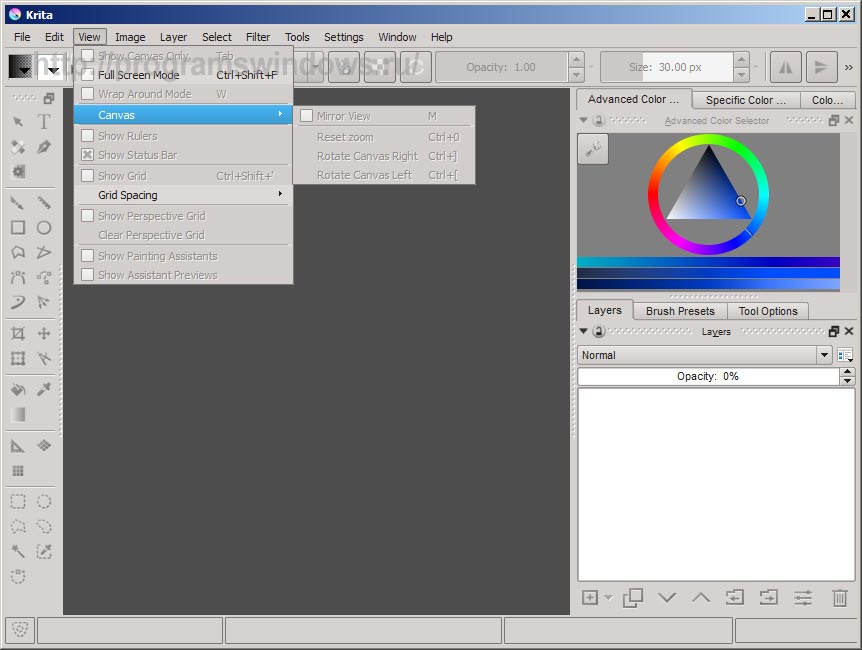Choose the Rectangular Selection tool
This screenshot has height=650, width=862.
click(18, 502)
